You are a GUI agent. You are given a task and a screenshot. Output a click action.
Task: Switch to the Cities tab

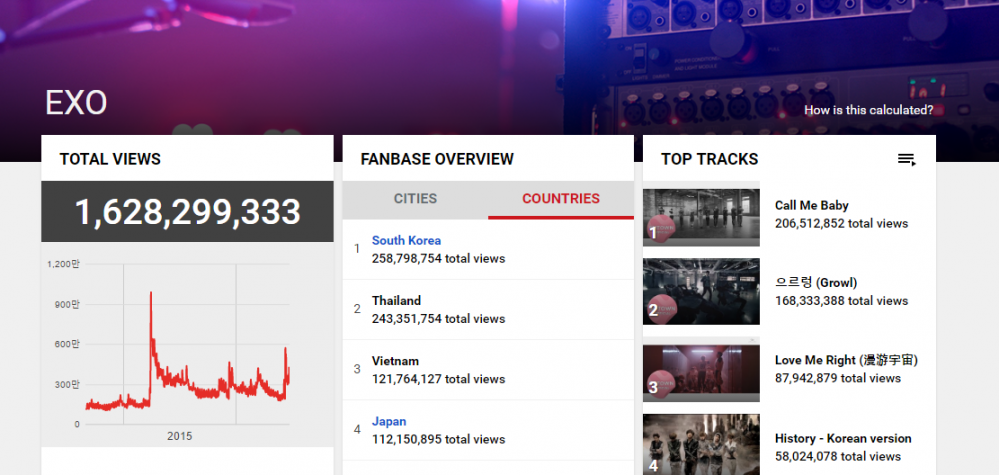point(415,199)
